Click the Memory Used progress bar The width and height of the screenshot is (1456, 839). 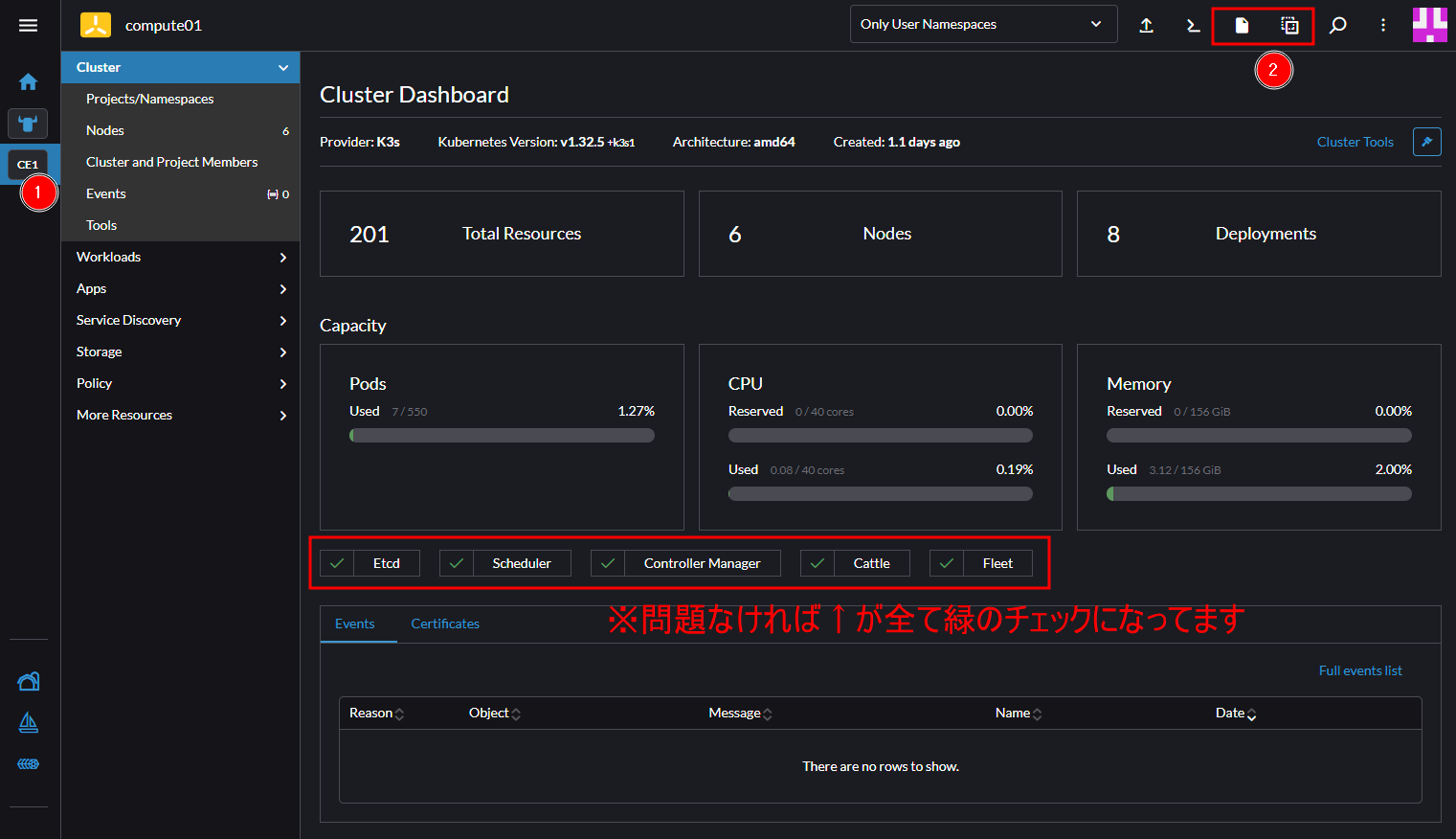click(1259, 493)
